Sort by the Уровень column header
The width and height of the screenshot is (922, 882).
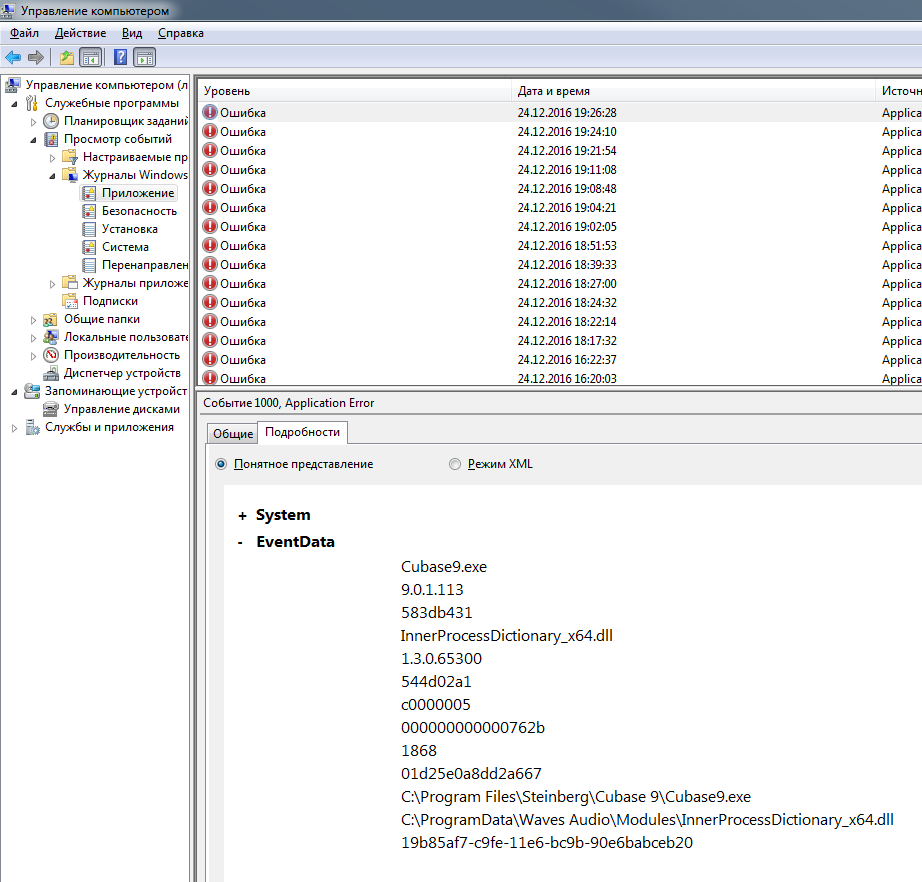pos(355,91)
